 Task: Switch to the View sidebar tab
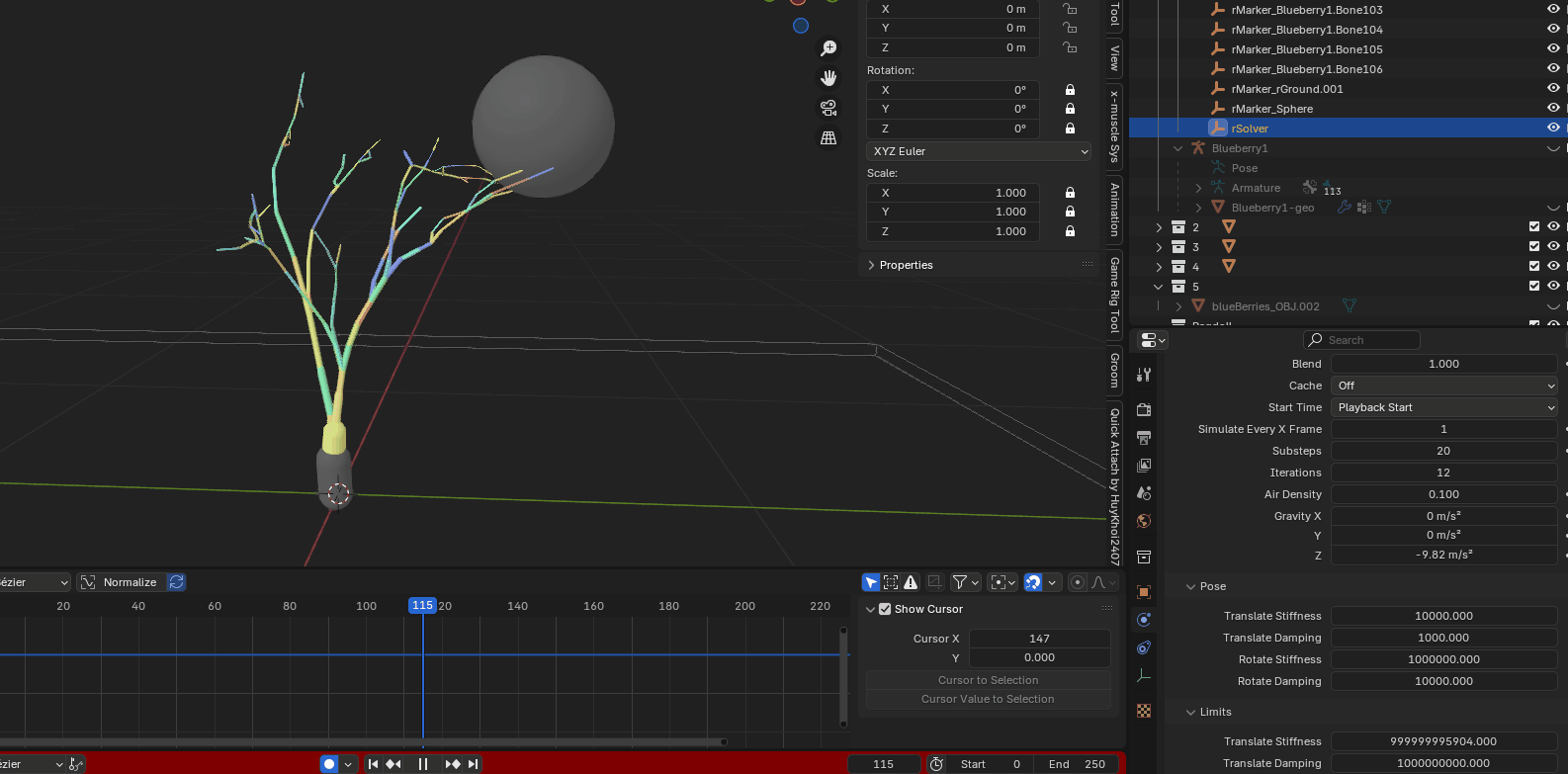pos(1114,57)
